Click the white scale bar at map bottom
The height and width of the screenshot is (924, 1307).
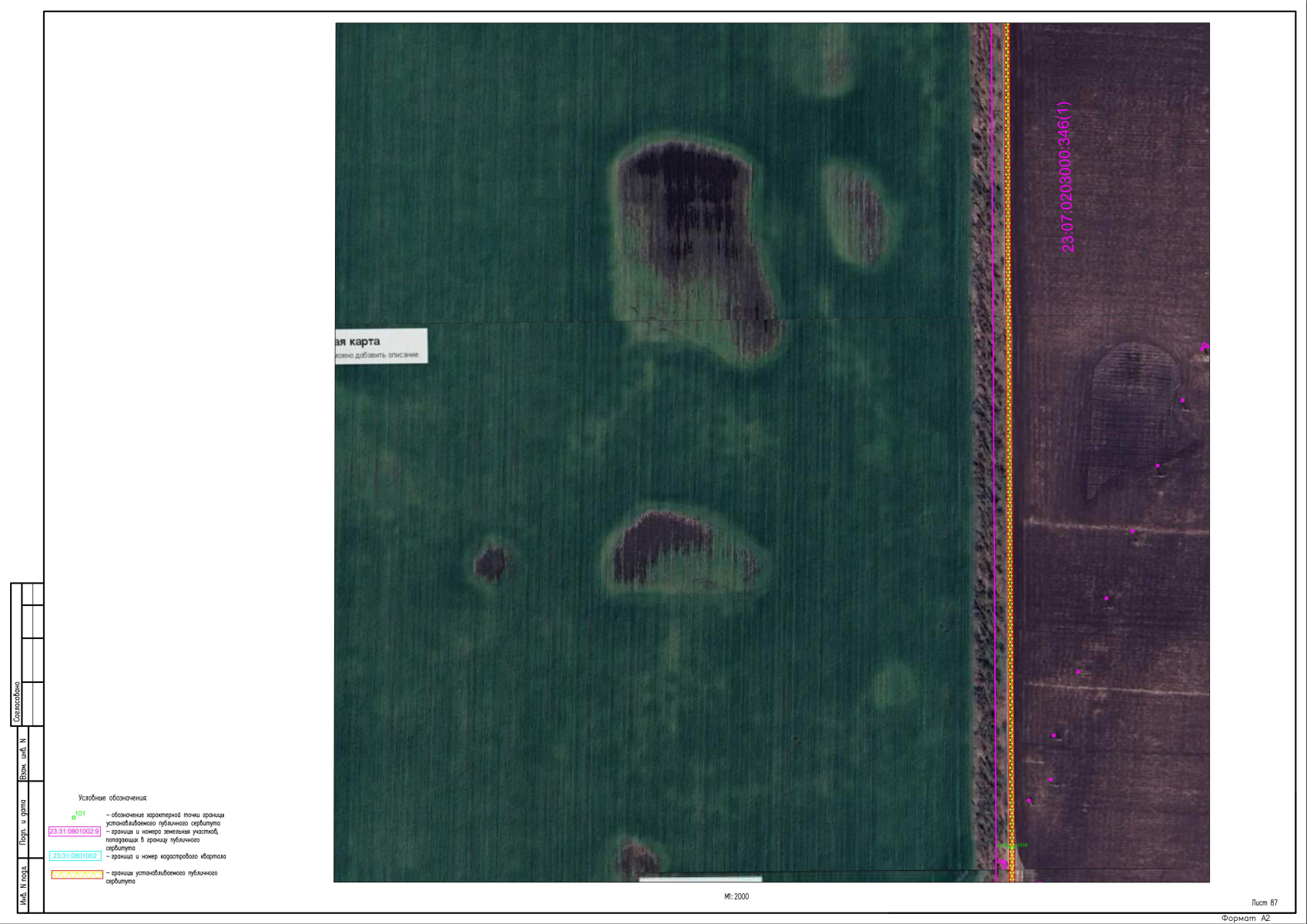pyautogui.click(x=700, y=879)
